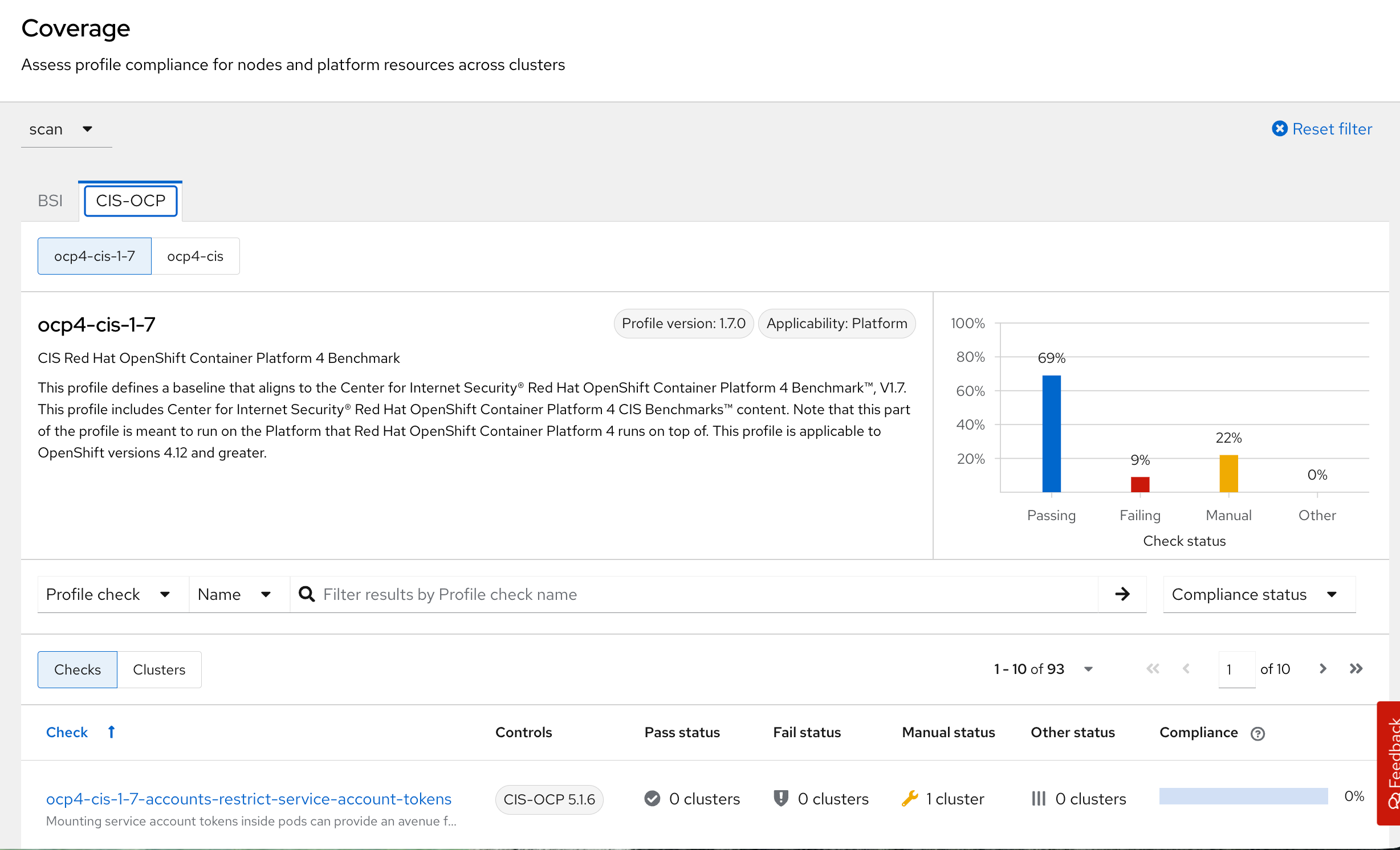This screenshot has height=850, width=1400.
Task: Go to next page chevron
Action: tap(1322, 669)
